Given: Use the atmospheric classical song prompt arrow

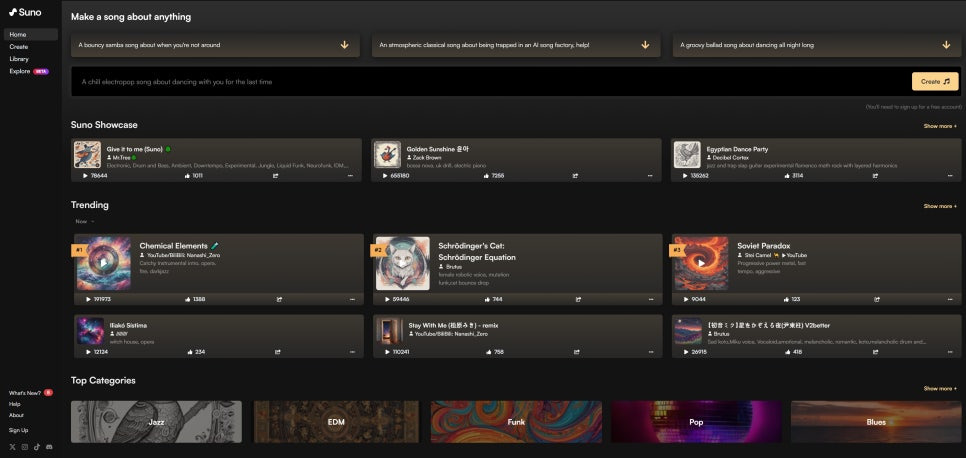Looking at the screenshot, I should click(x=645, y=45).
